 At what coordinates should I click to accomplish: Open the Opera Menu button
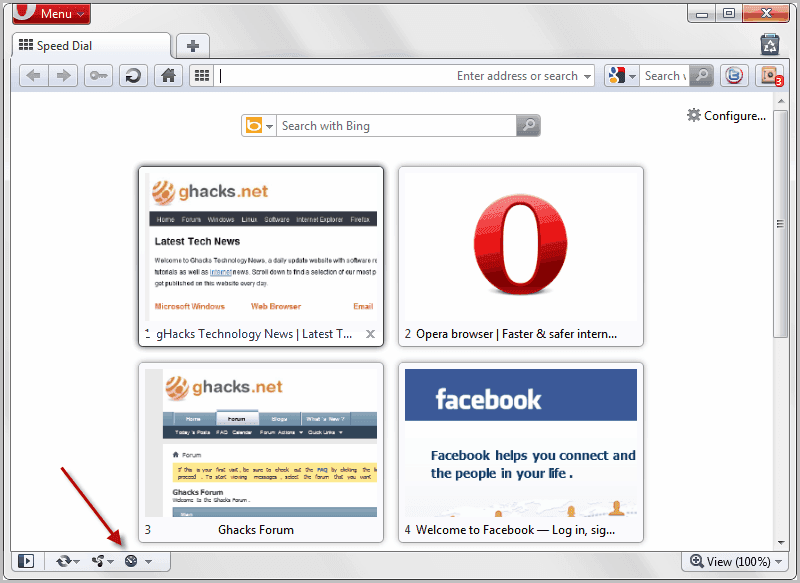(x=51, y=13)
